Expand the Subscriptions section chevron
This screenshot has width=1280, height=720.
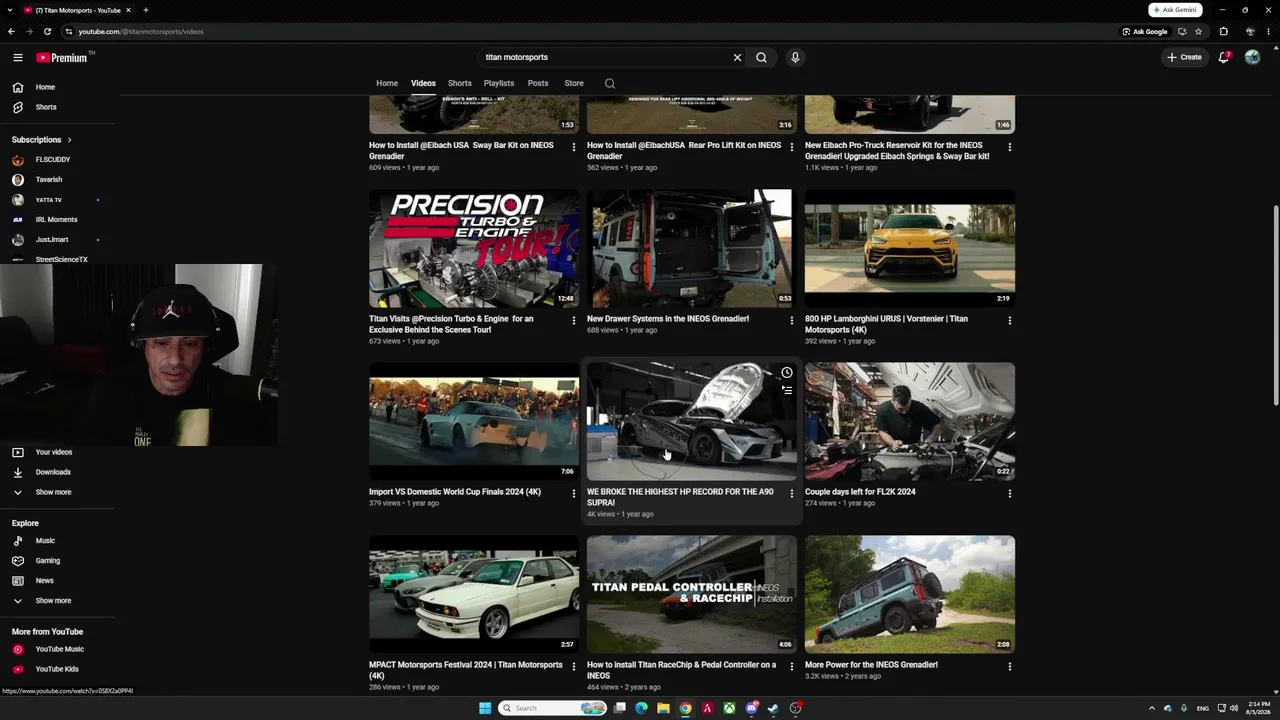(x=69, y=140)
